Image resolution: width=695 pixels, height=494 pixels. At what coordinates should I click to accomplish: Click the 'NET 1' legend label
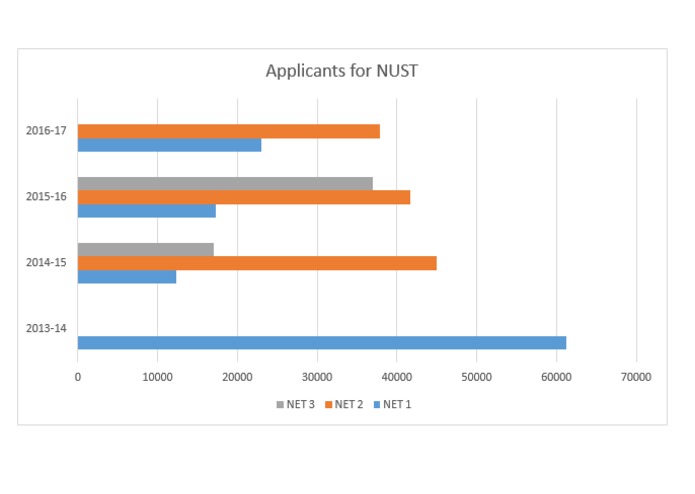pos(397,405)
